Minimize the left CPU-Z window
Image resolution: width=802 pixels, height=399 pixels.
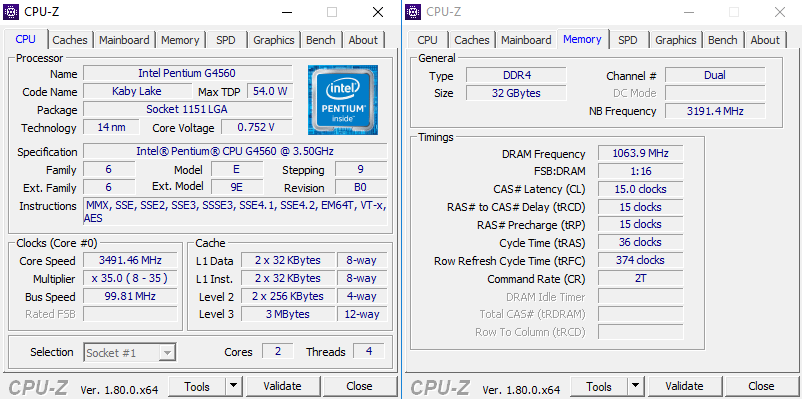[288, 12]
